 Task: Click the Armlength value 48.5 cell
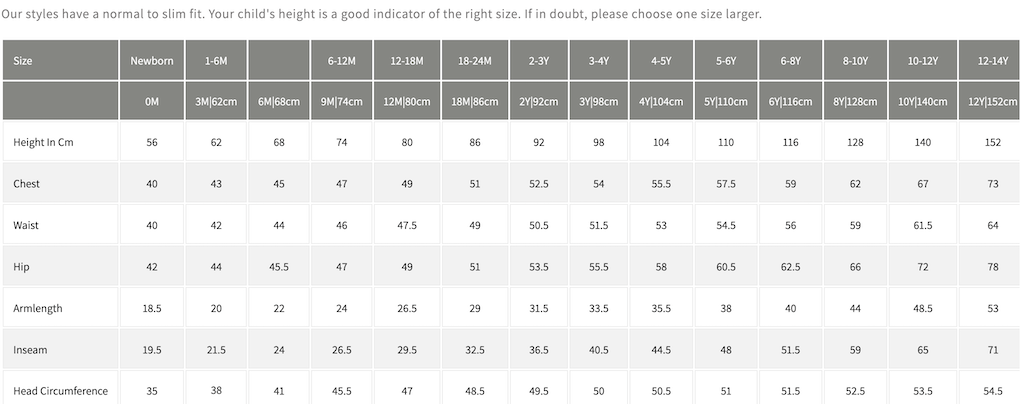point(923,308)
